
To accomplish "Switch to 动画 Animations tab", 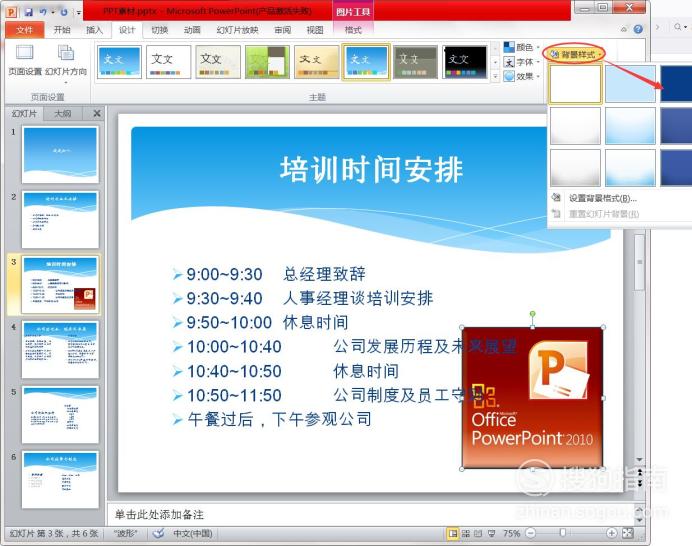I will point(192,30).
